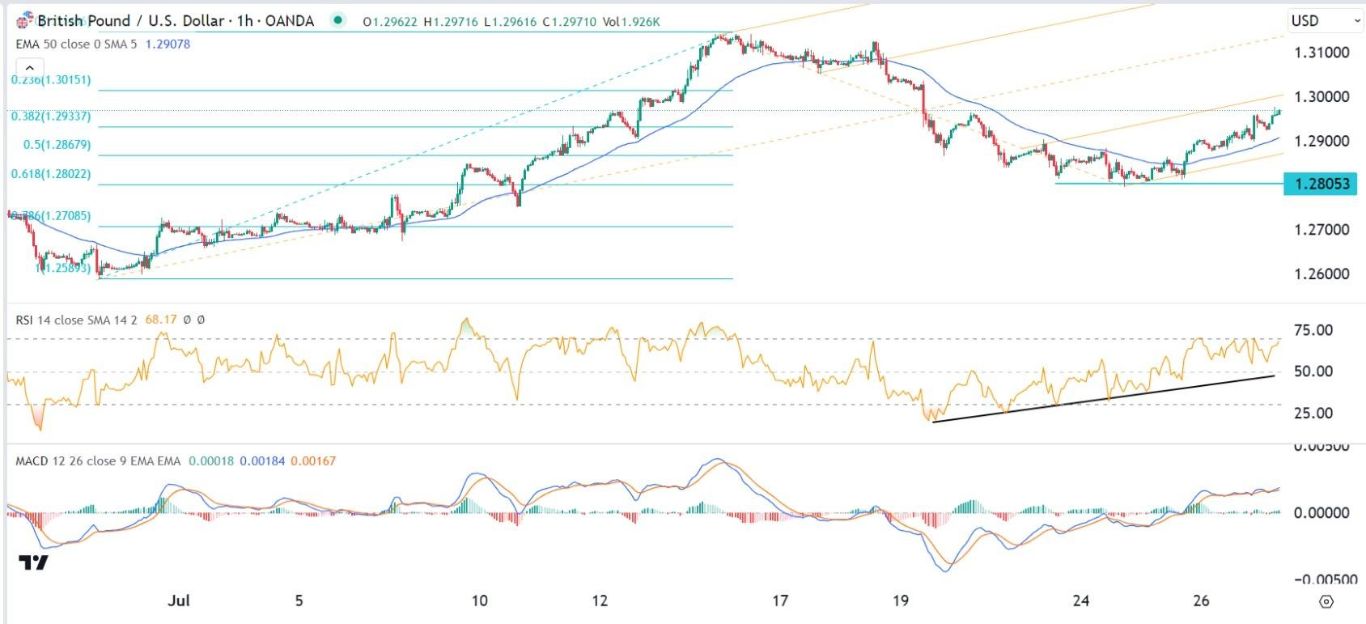Select the horizontal support line at 1.28053
This screenshot has height=624, width=1366.
pyautogui.click(x=1169, y=183)
